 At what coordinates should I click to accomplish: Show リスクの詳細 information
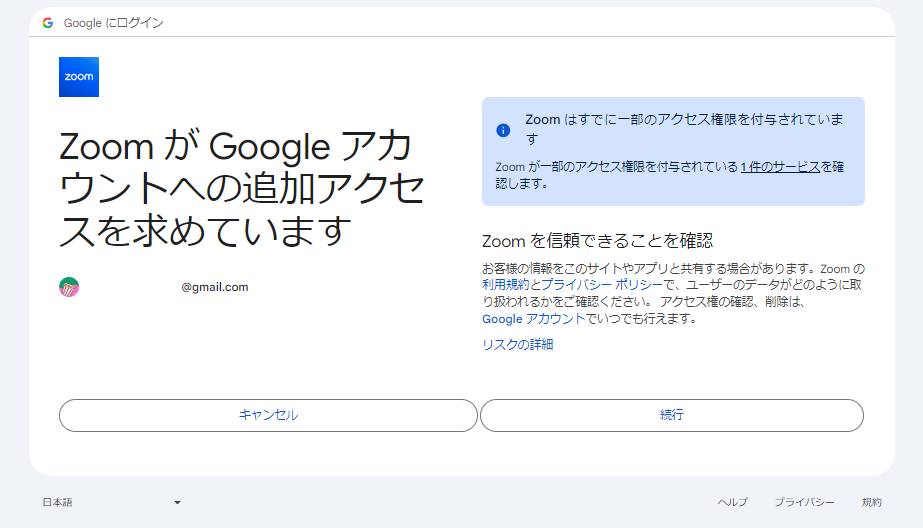click(x=517, y=345)
